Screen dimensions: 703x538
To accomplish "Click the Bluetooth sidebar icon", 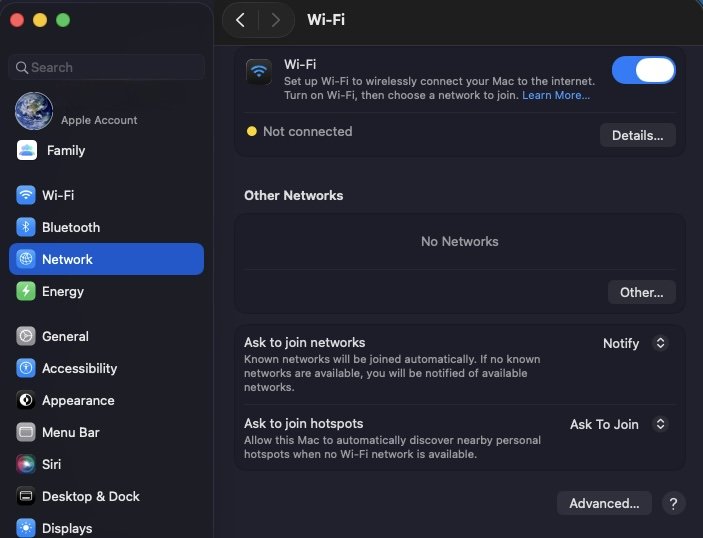I will click(x=26, y=227).
